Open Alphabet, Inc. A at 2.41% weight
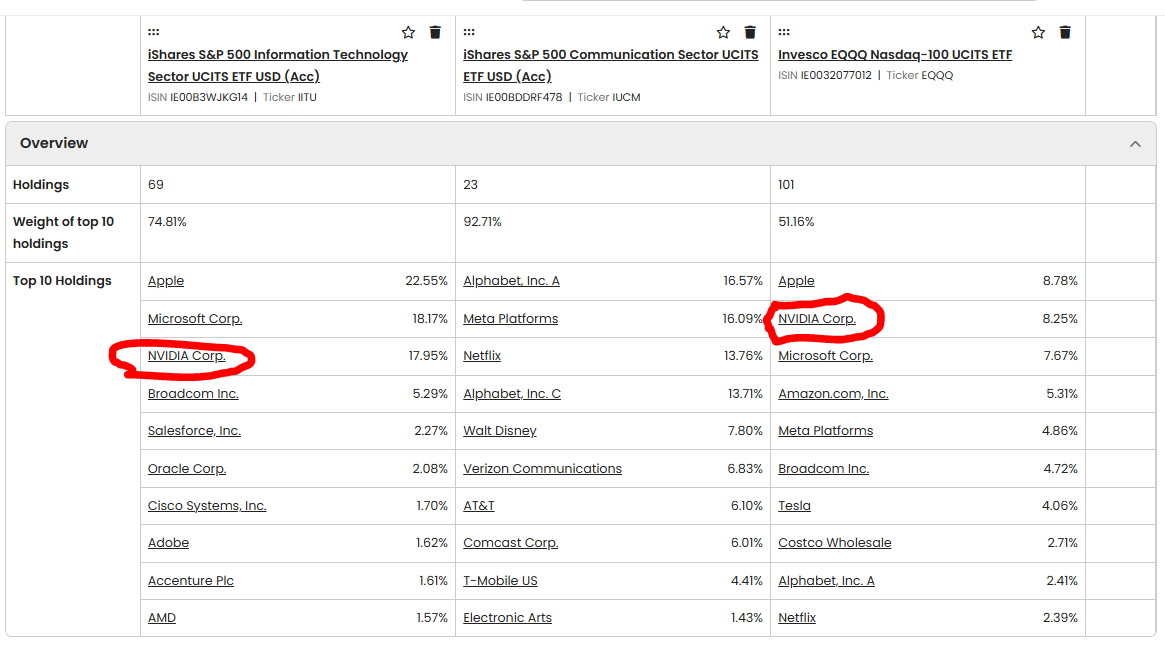The width and height of the screenshot is (1165, 650). pos(826,581)
